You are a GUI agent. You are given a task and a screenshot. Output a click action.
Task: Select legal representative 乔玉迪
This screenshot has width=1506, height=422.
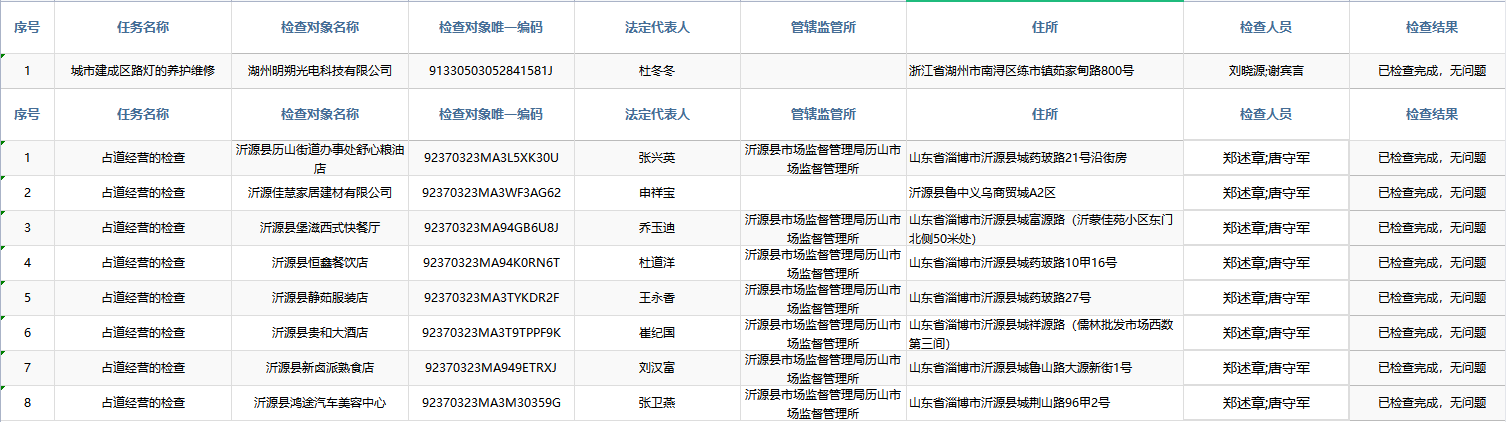click(x=657, y=228)
